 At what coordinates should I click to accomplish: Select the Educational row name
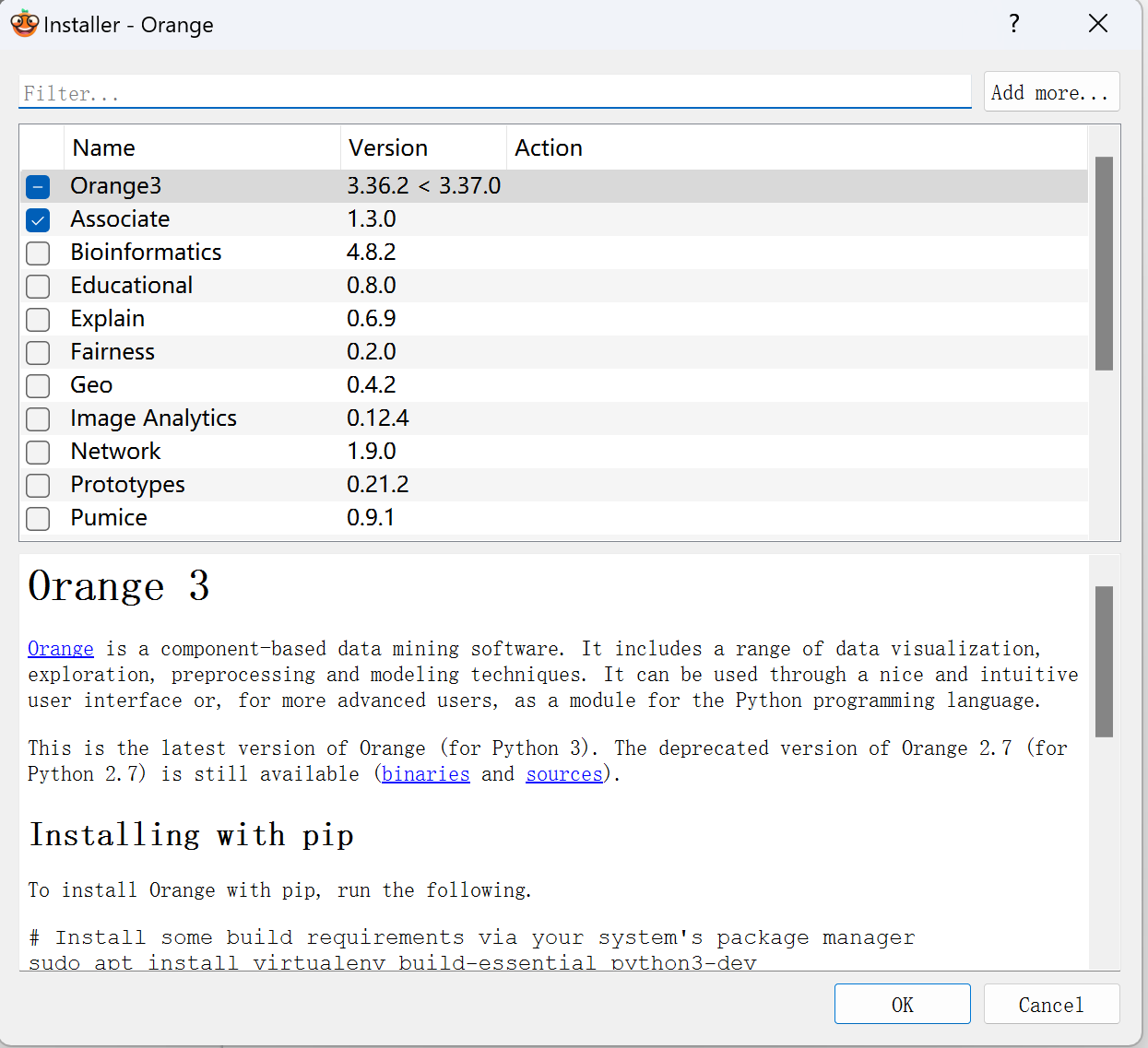coord(132,286)
